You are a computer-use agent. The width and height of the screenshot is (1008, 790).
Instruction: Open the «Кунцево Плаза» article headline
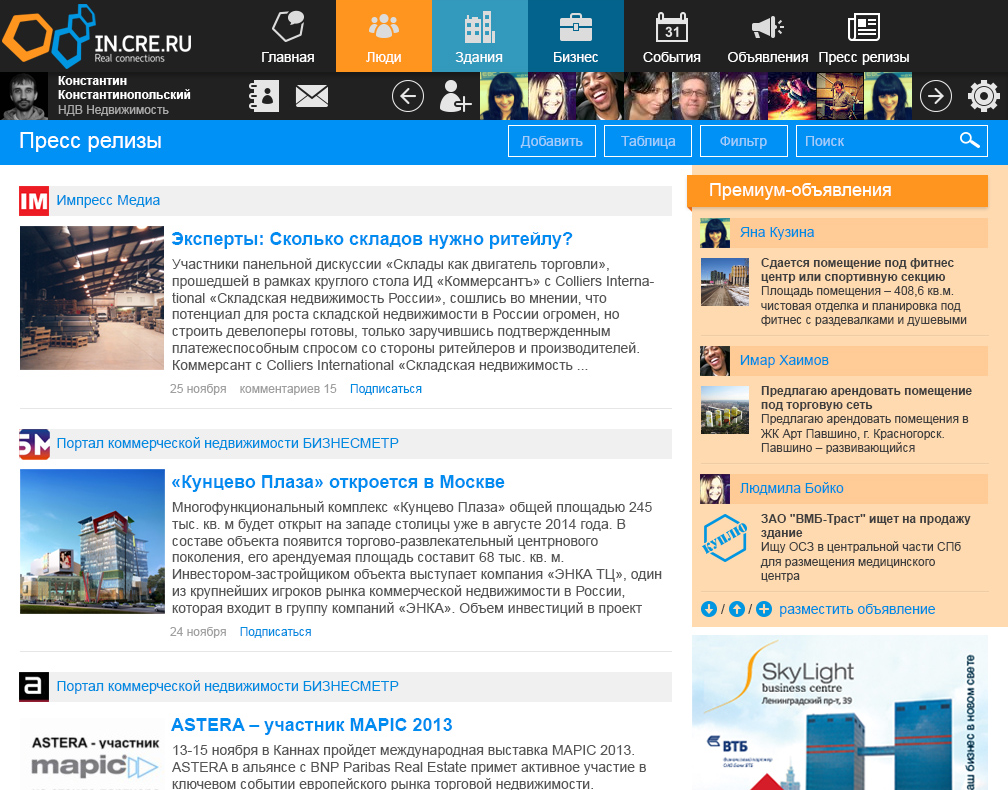coord(338,482)
